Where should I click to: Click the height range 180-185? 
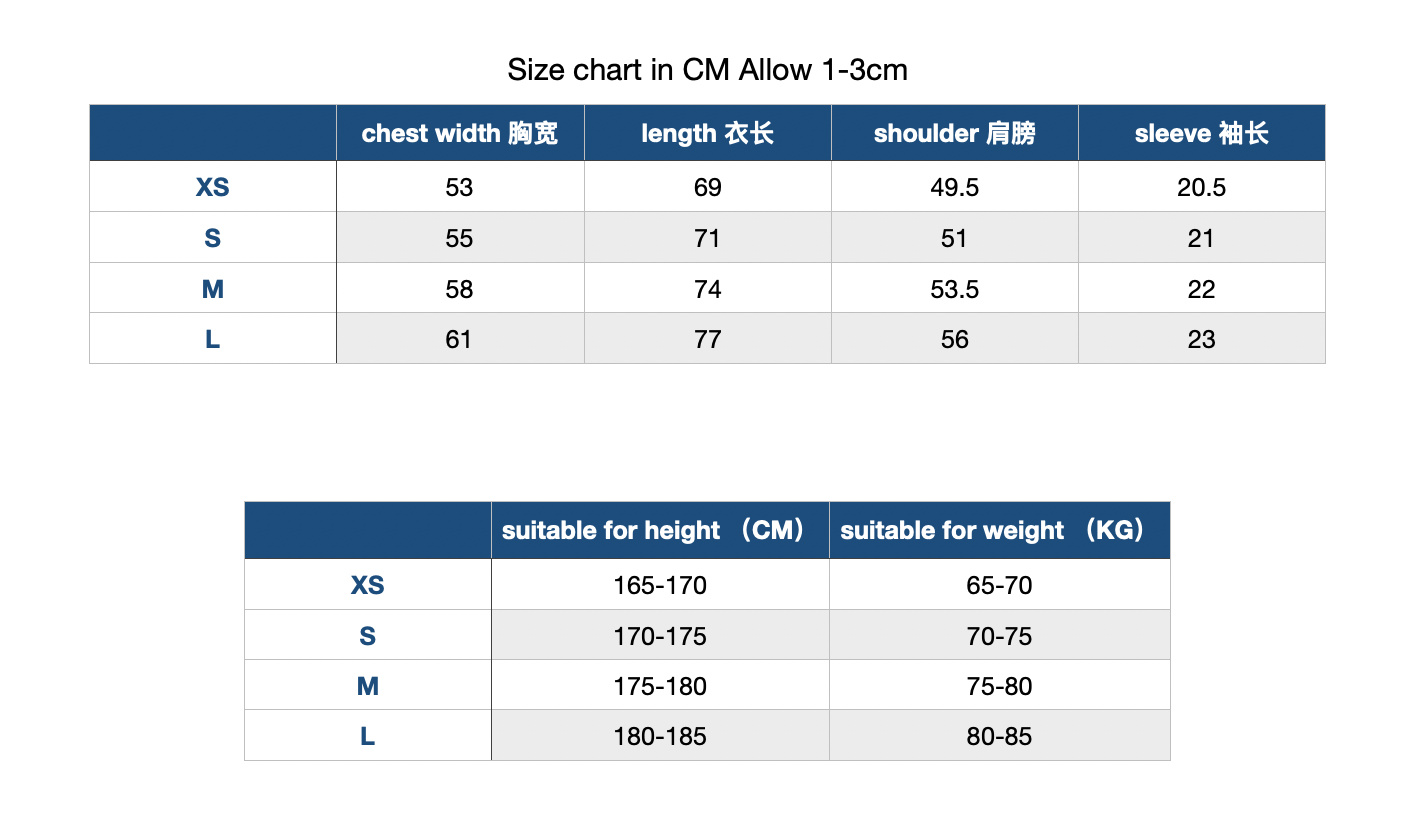click(x=660, y=736)
